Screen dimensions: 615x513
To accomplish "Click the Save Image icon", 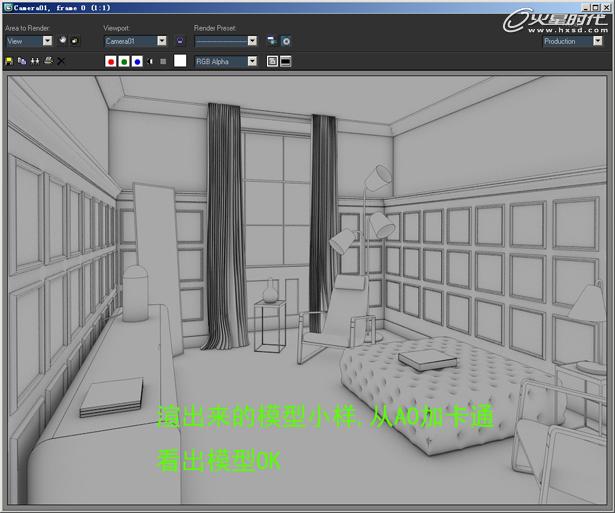I will 10,61.
